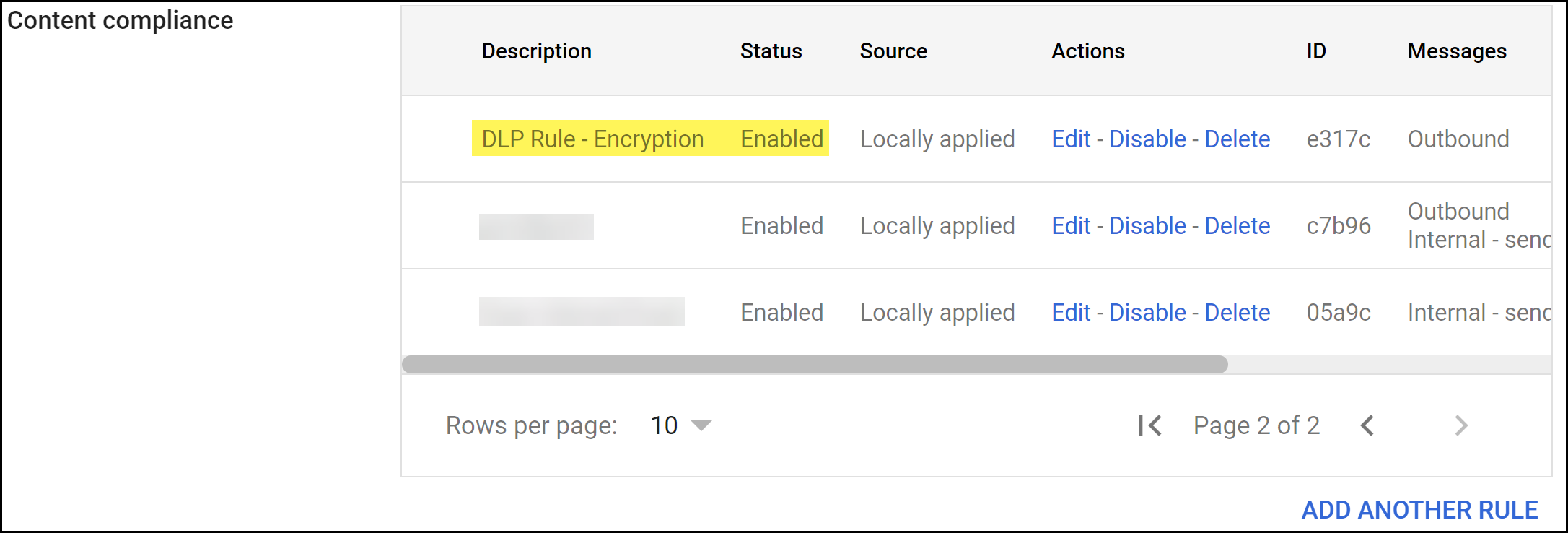Click the Status column header
The height and width of the screenshot is (533, 1568).
tap(771, 51)
